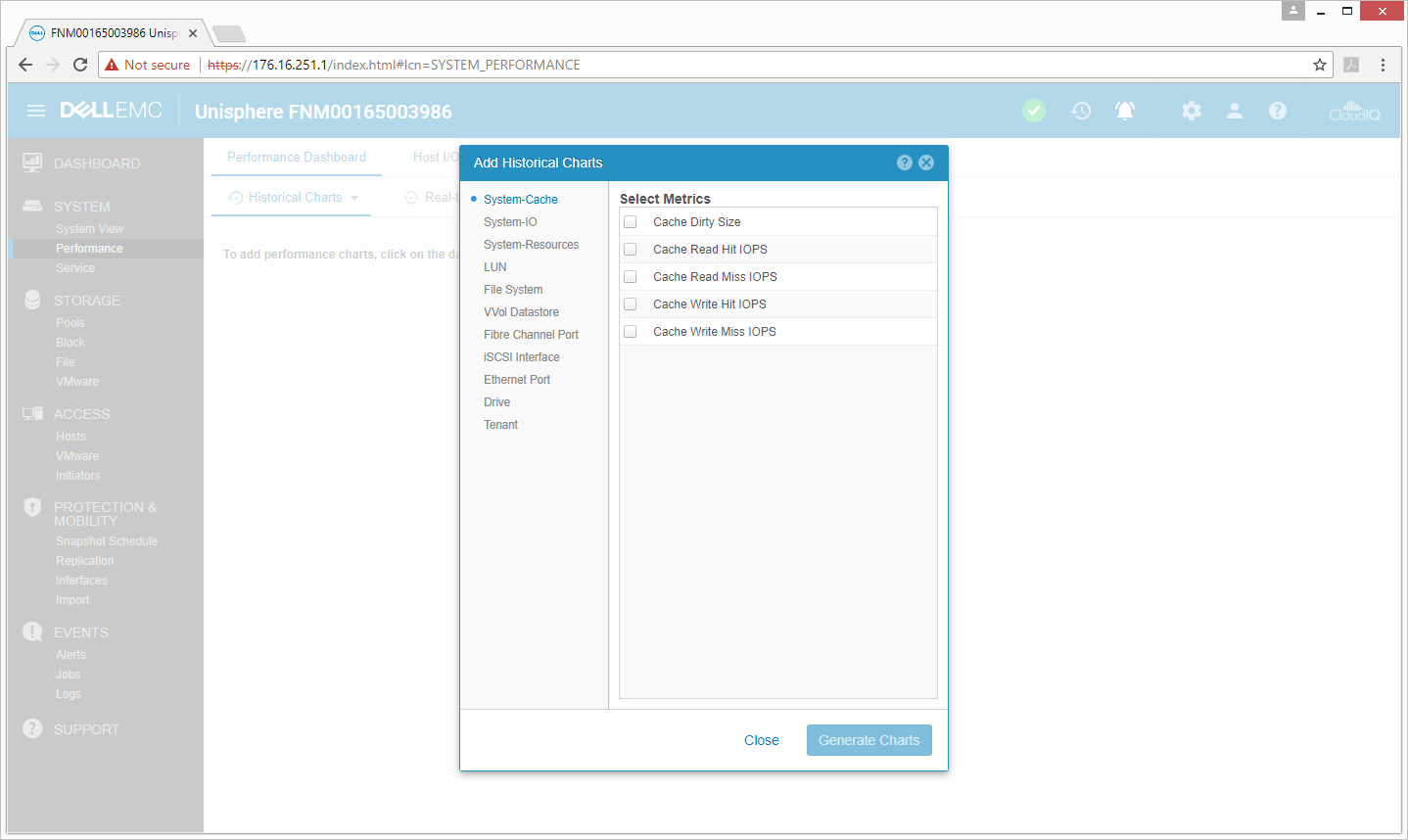Check Cache Read Hit IOPS metric

pos(631,250)
